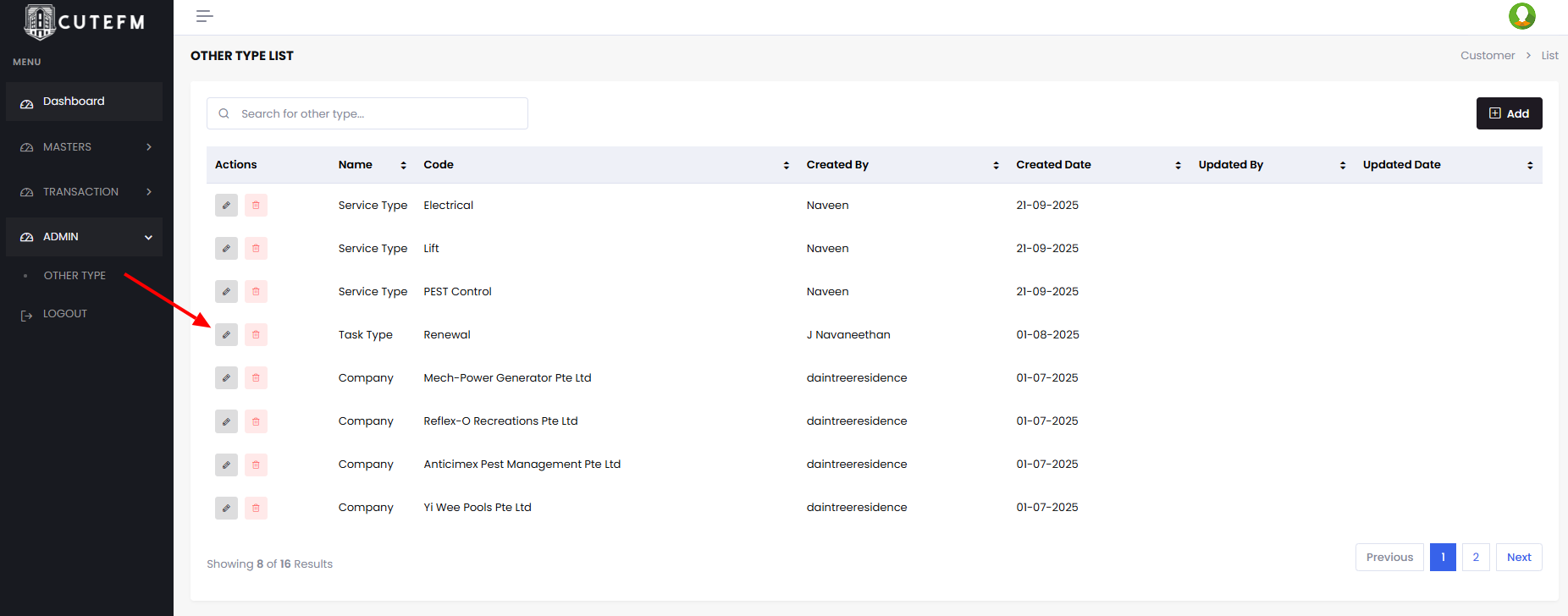Expand the TRANSACTION menu
The height and width of the screenshot is (616, 1568).
84,192
